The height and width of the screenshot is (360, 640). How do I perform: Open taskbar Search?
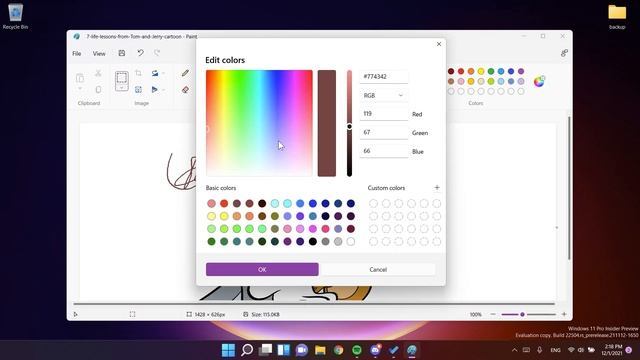coord(247,350)
